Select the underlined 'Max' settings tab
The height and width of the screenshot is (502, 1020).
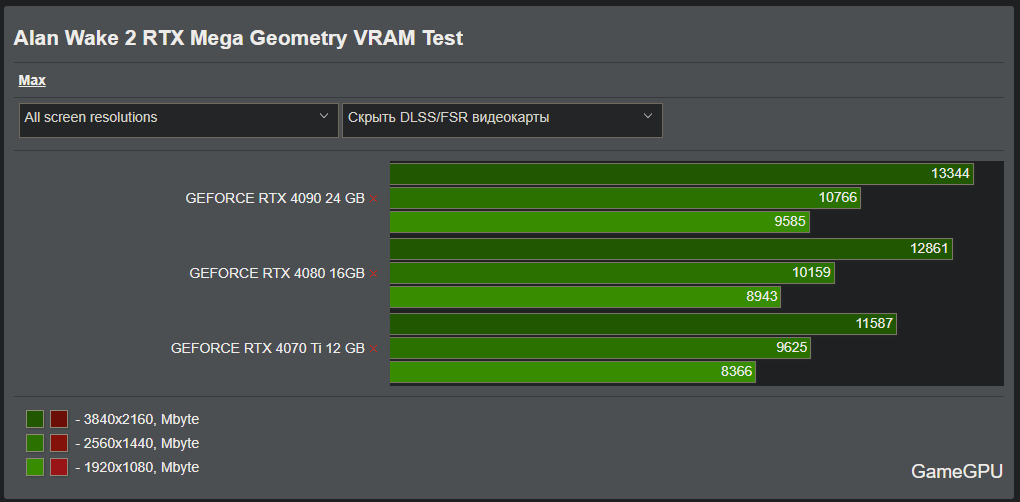click(32, 80)
